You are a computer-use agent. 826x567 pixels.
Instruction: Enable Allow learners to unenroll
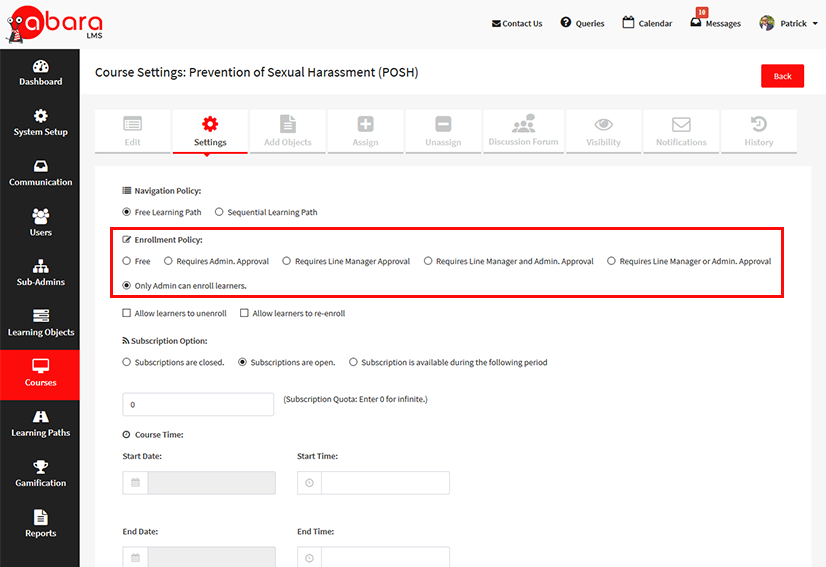[126, 313]
